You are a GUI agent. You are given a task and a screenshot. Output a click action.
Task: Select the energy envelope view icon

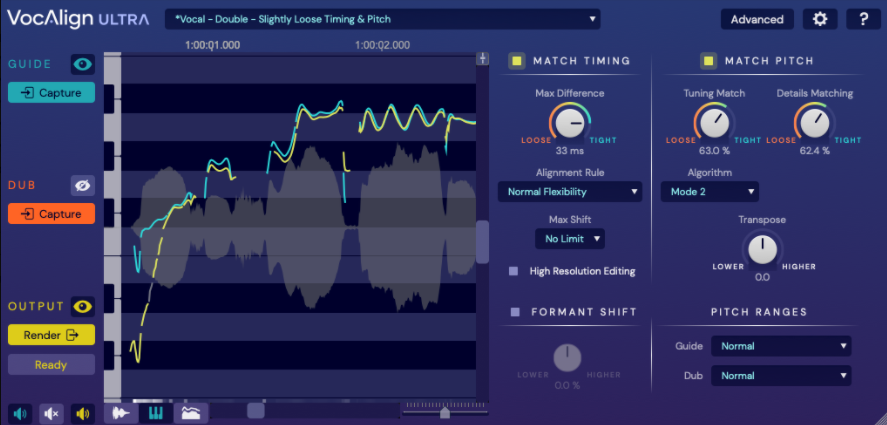click(191, 413)
